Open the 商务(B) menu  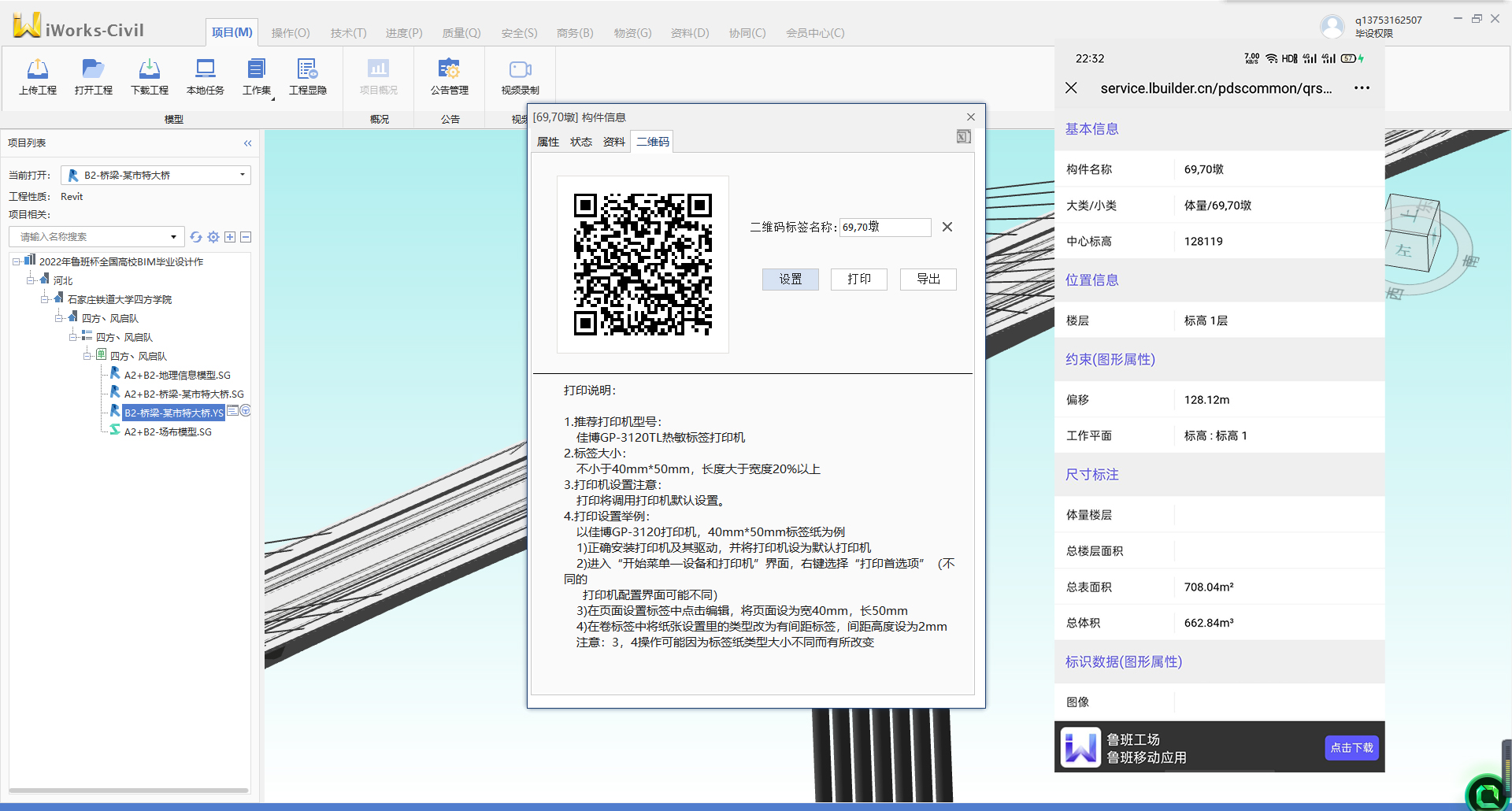pyautogui.click(x=575, y=33)
